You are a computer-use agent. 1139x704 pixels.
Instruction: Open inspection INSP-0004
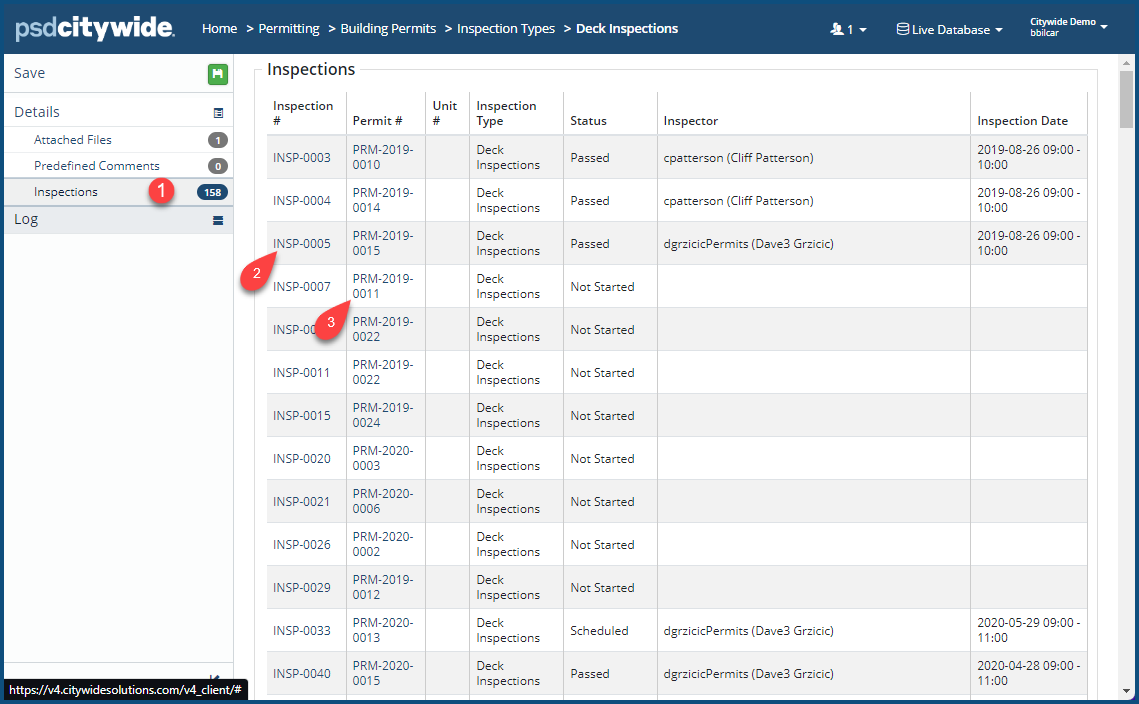[x=301, y=201]
